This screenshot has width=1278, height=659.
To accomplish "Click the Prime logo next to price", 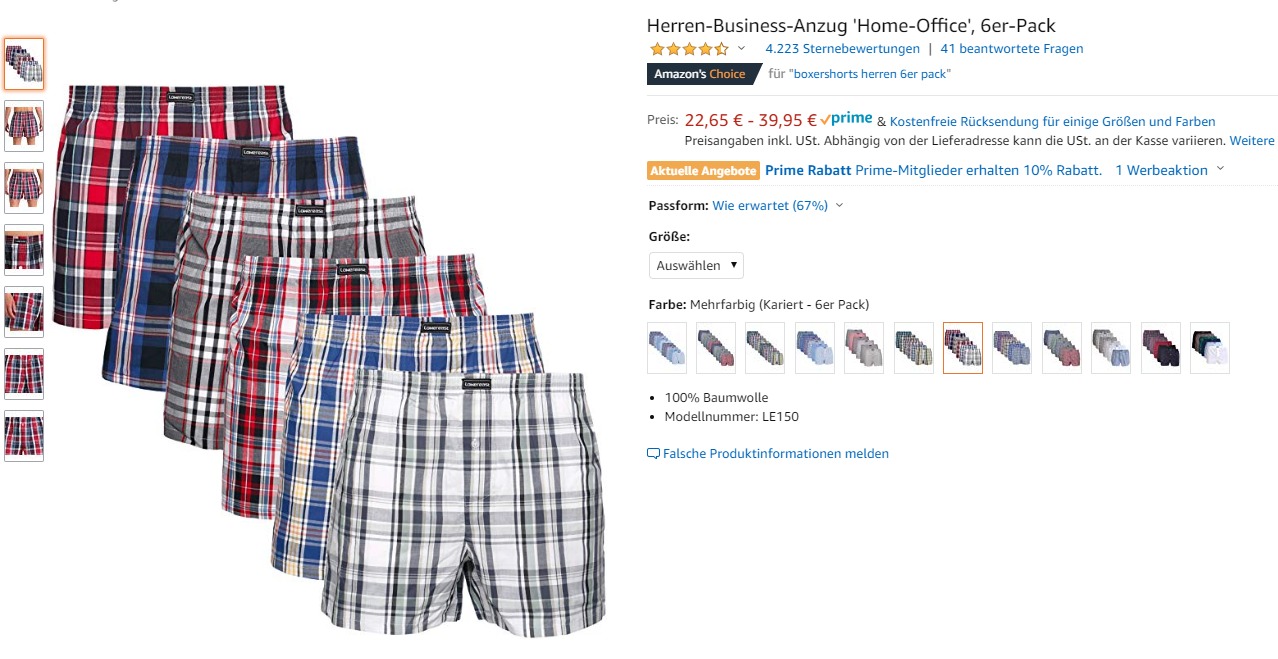I will (845, 119).
